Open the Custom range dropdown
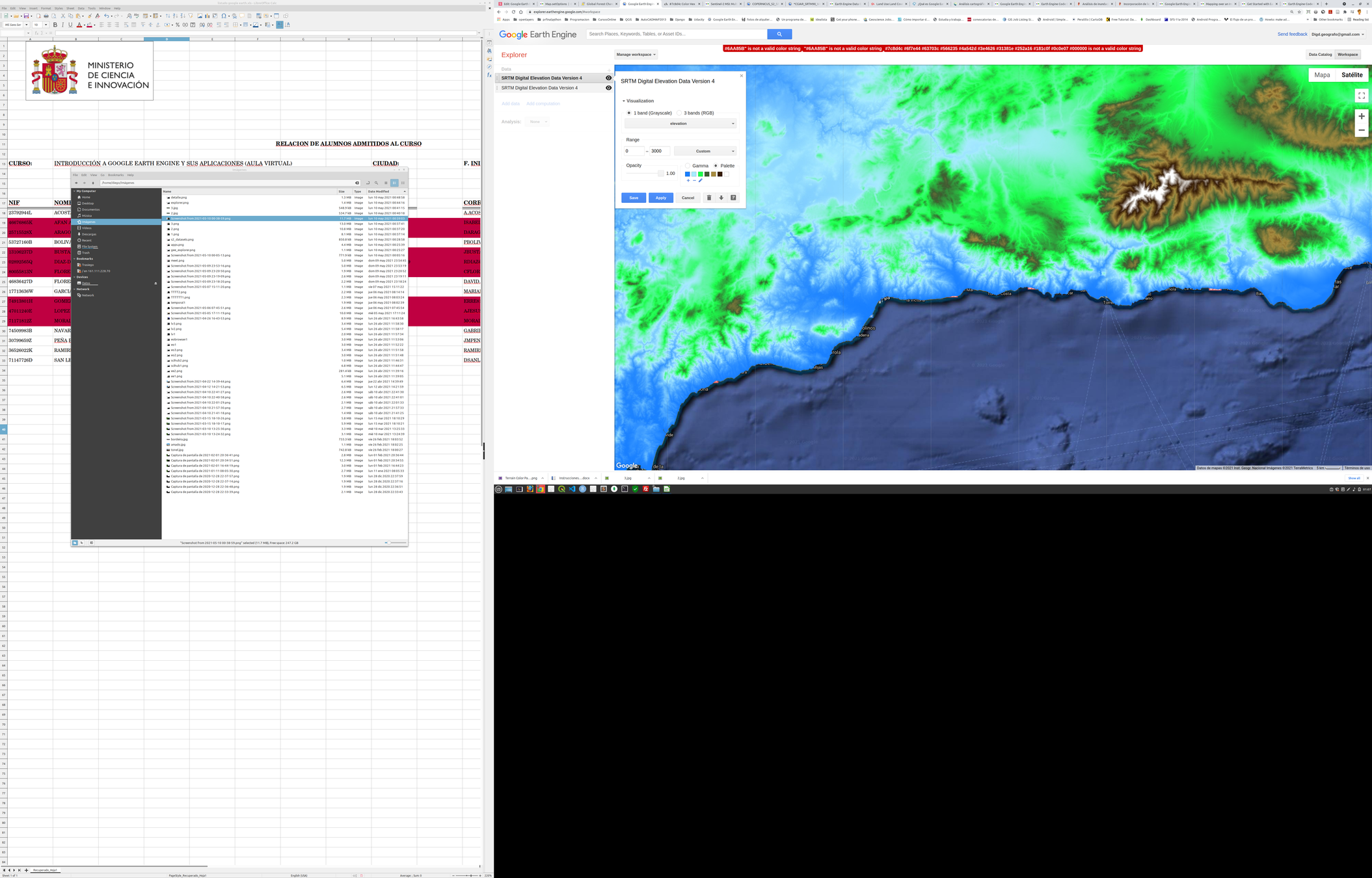The image size is (1372, 878). pos(705,151)
